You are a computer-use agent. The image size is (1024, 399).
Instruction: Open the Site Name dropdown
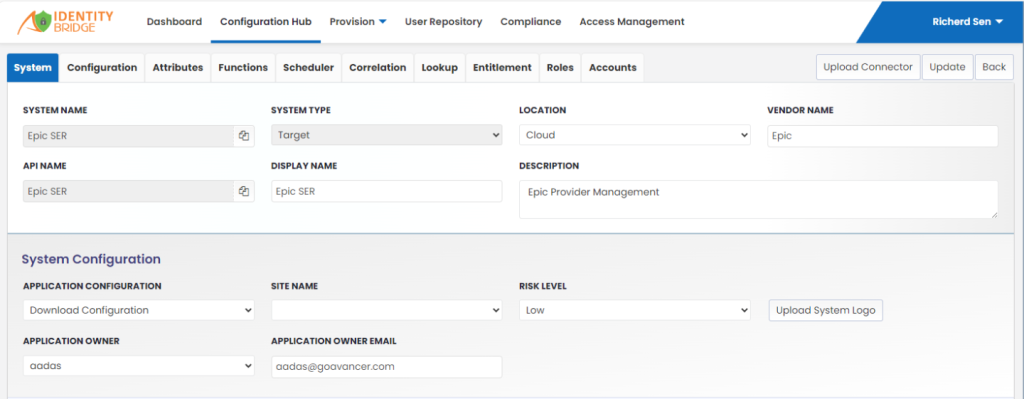coord(387,310)
